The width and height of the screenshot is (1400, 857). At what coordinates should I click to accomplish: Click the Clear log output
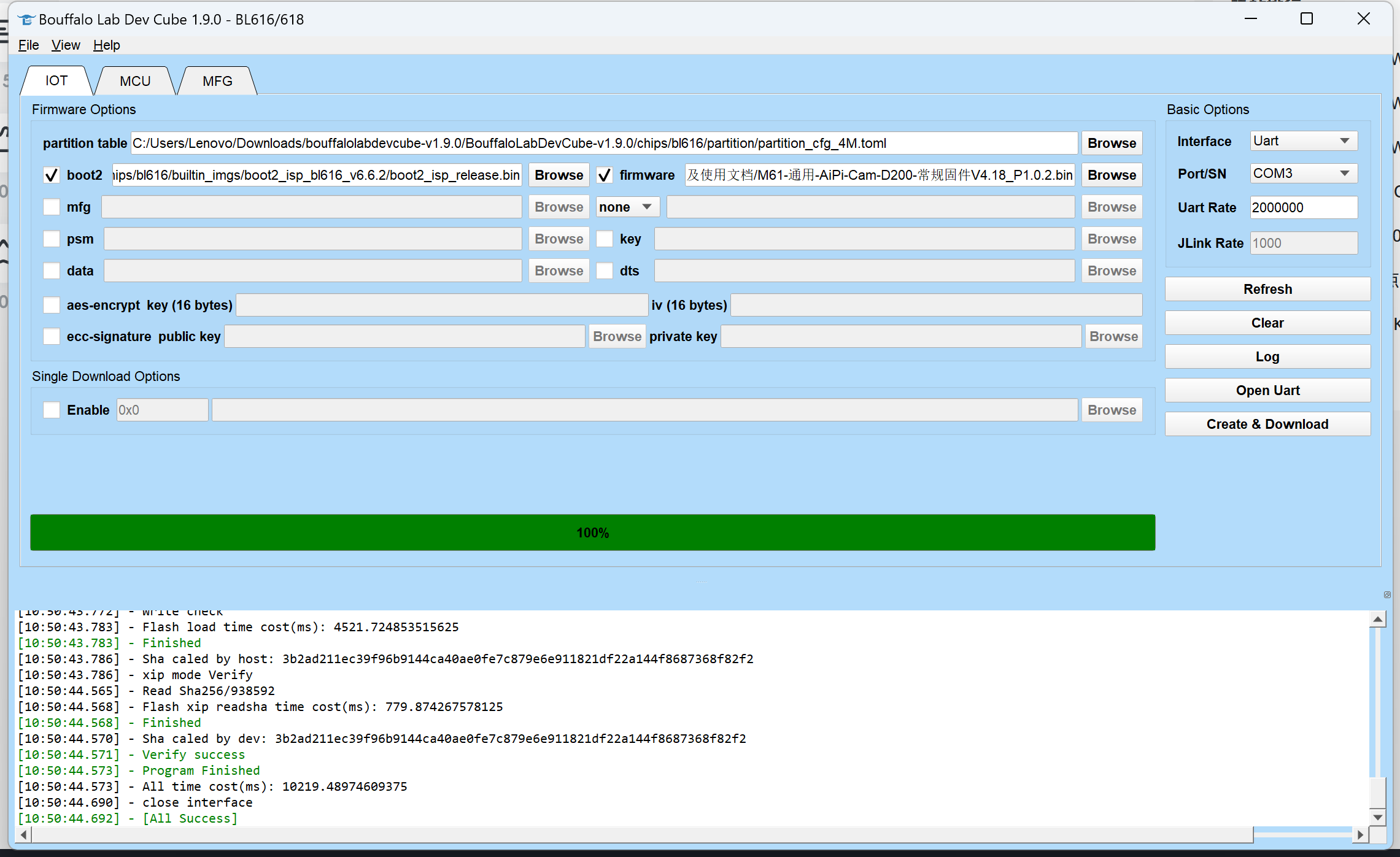tap(1266, 322)
